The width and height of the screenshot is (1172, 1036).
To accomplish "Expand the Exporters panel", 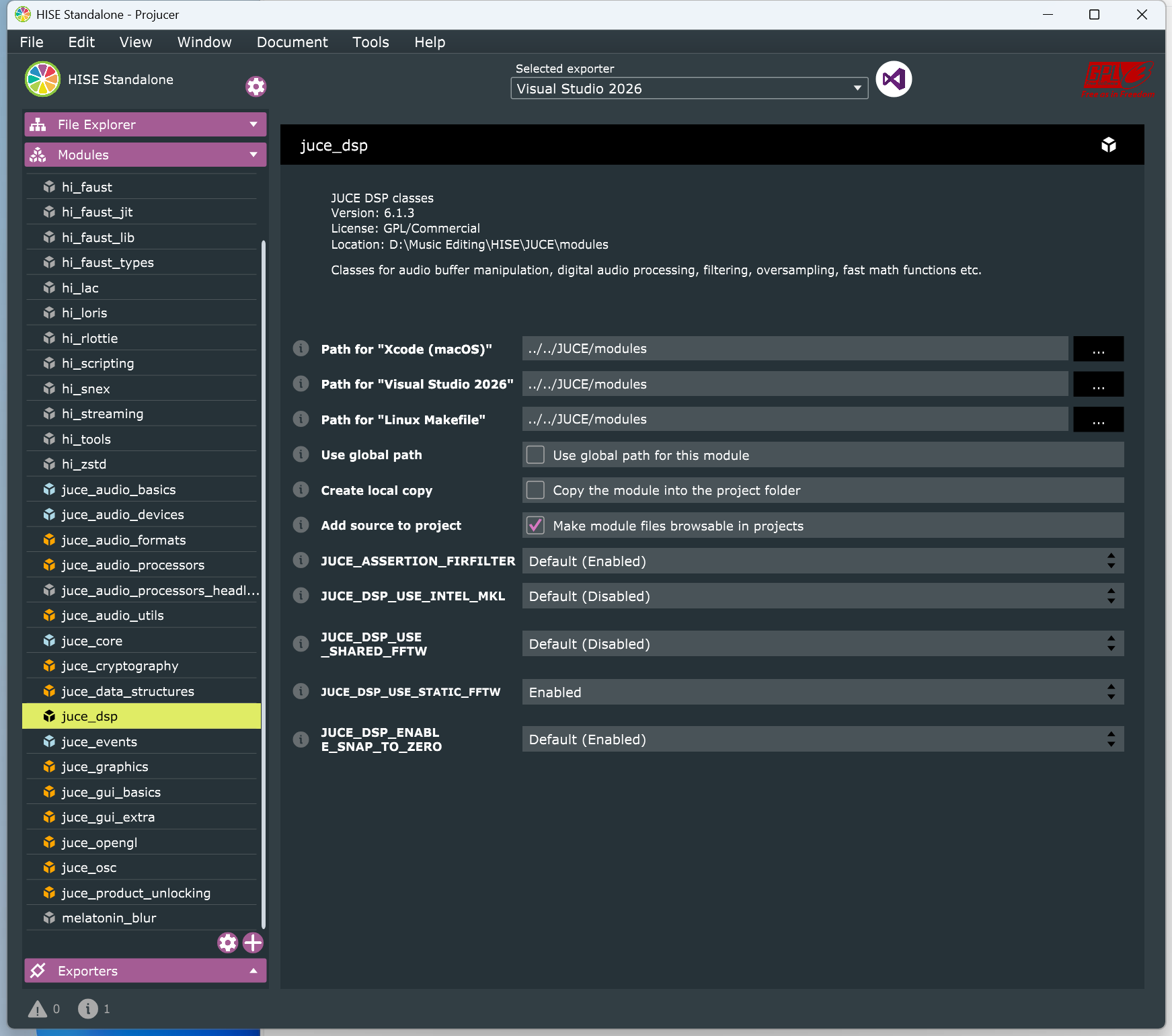I will pos(145,971).
